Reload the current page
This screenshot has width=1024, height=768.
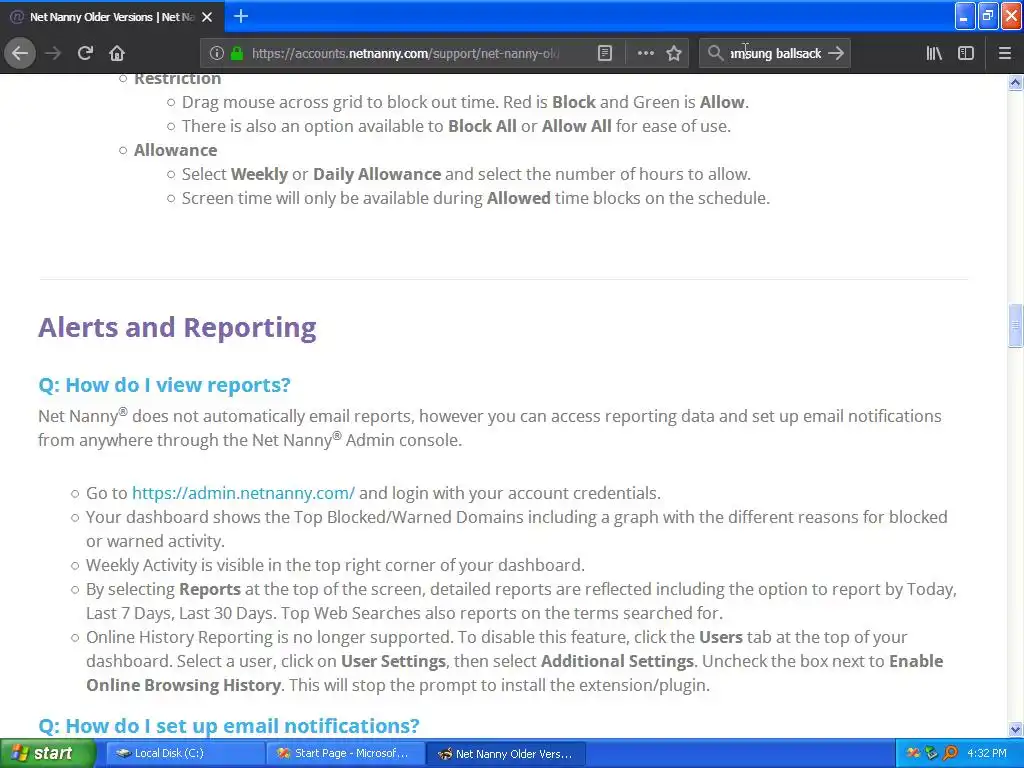tap(85, 53)
